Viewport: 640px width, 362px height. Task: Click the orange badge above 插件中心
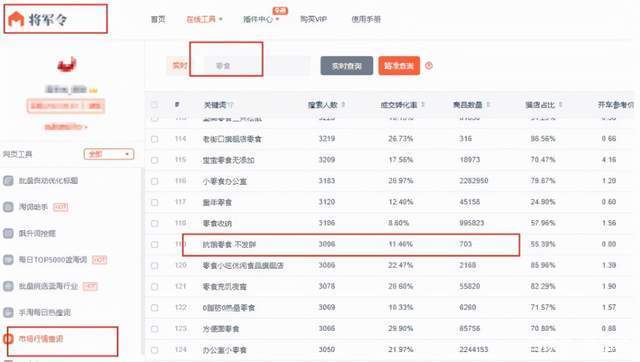(280, 11)
